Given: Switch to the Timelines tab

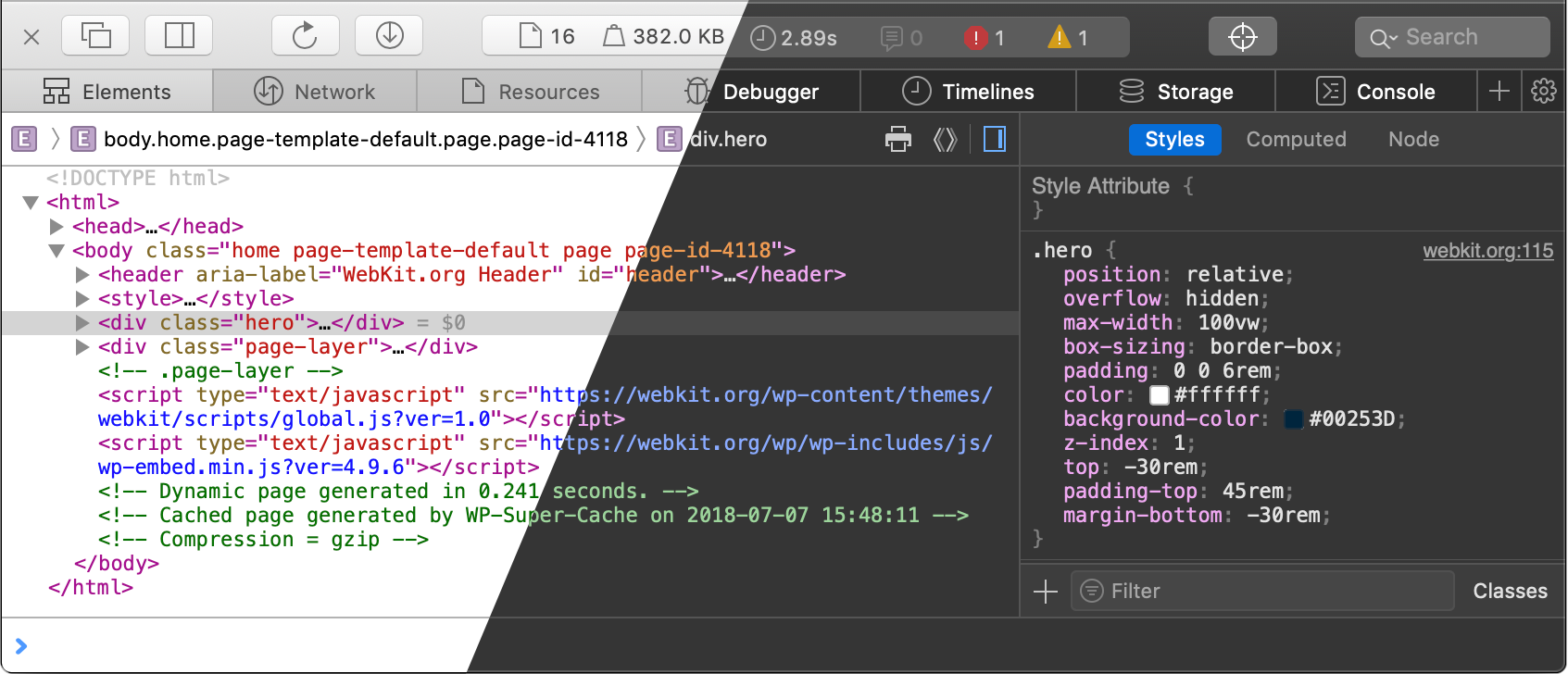Looking at the screenshot, I should click(968, 92).
